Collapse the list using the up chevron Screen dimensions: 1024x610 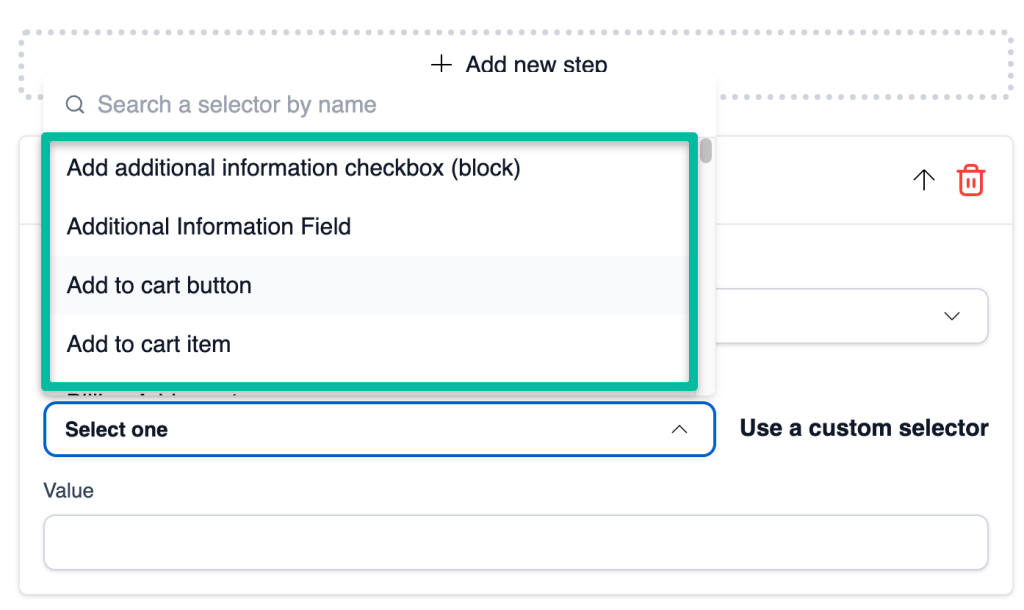click(x=679, y=429)
